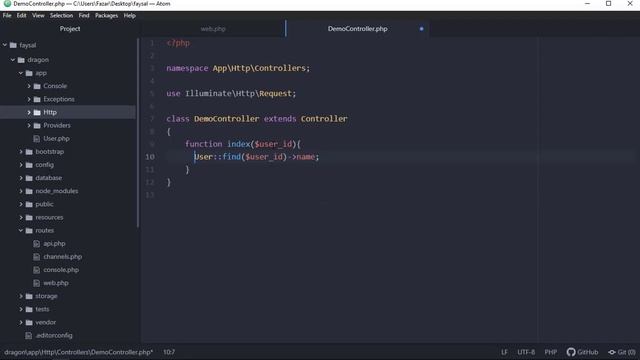Expand the Console folder chevron
Screen dimensions: 640x360
(x=29, y=86)
